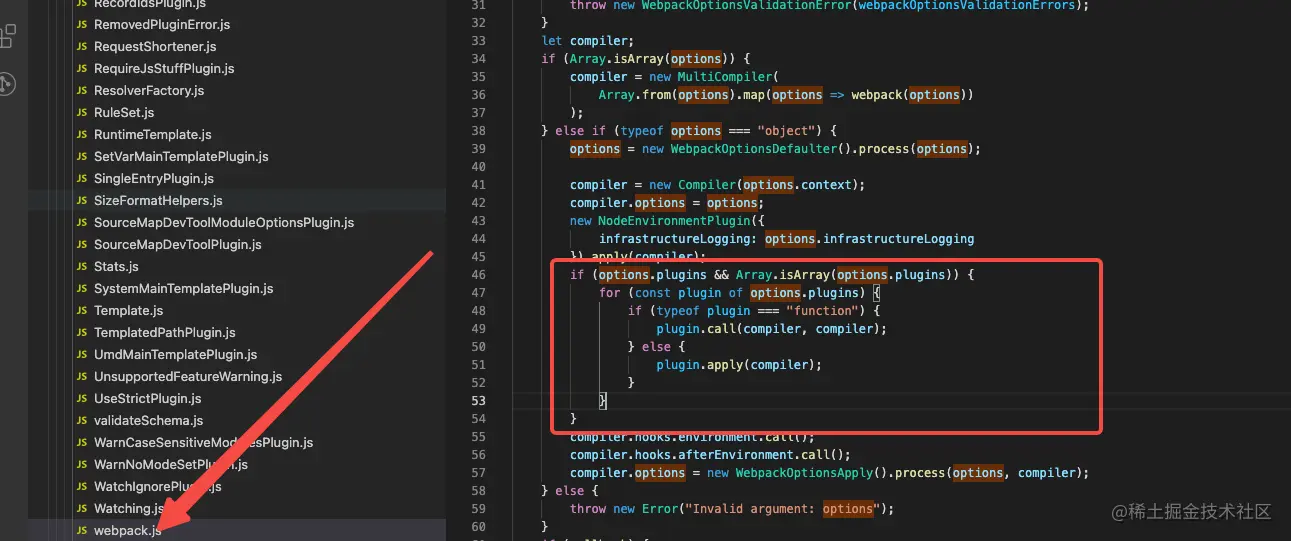Select the highlighted SizeFormatHelpers.js row
Screen dimensions: 1291x541
tap(237, 201)
